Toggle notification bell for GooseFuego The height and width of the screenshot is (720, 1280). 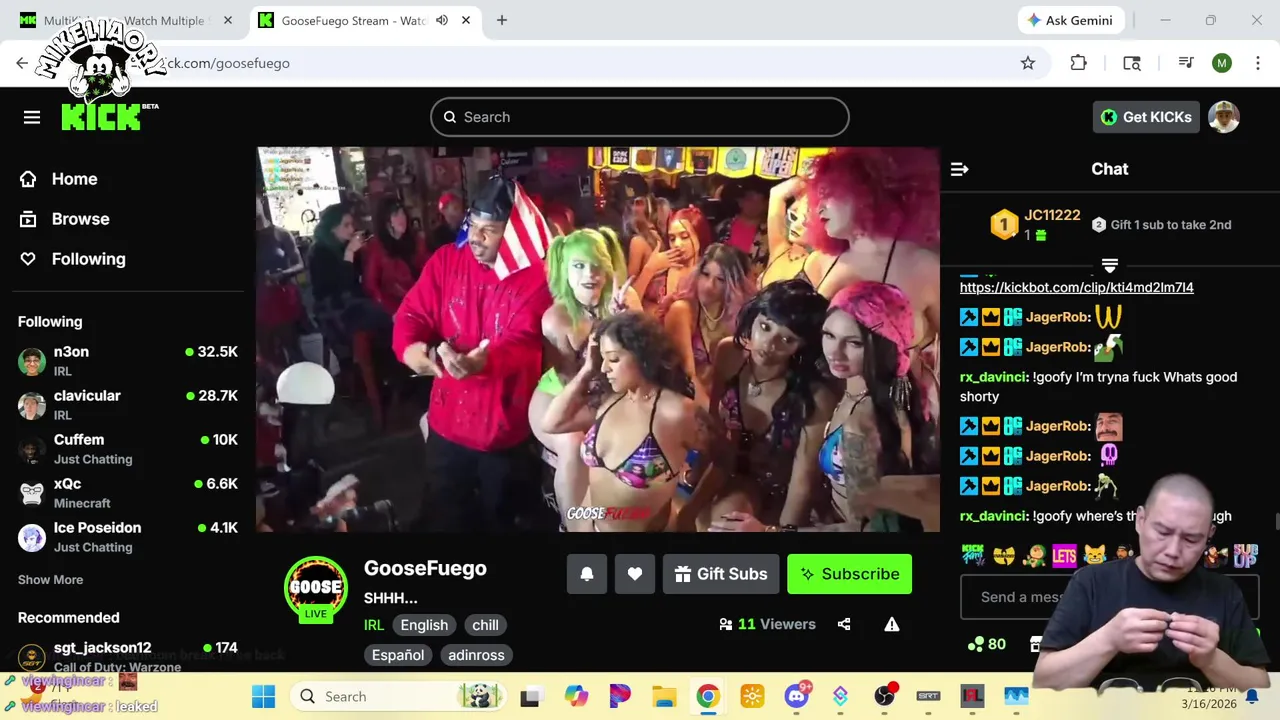(587, 574)
